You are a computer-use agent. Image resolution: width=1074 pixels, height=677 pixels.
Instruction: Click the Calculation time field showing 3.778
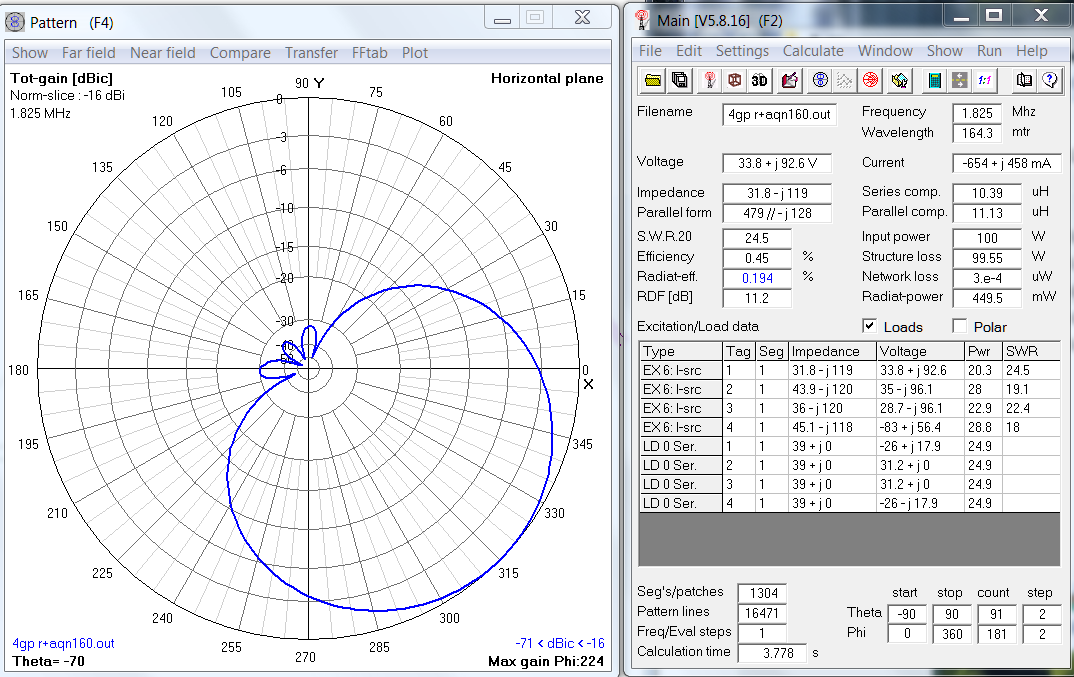coord(773,654)
